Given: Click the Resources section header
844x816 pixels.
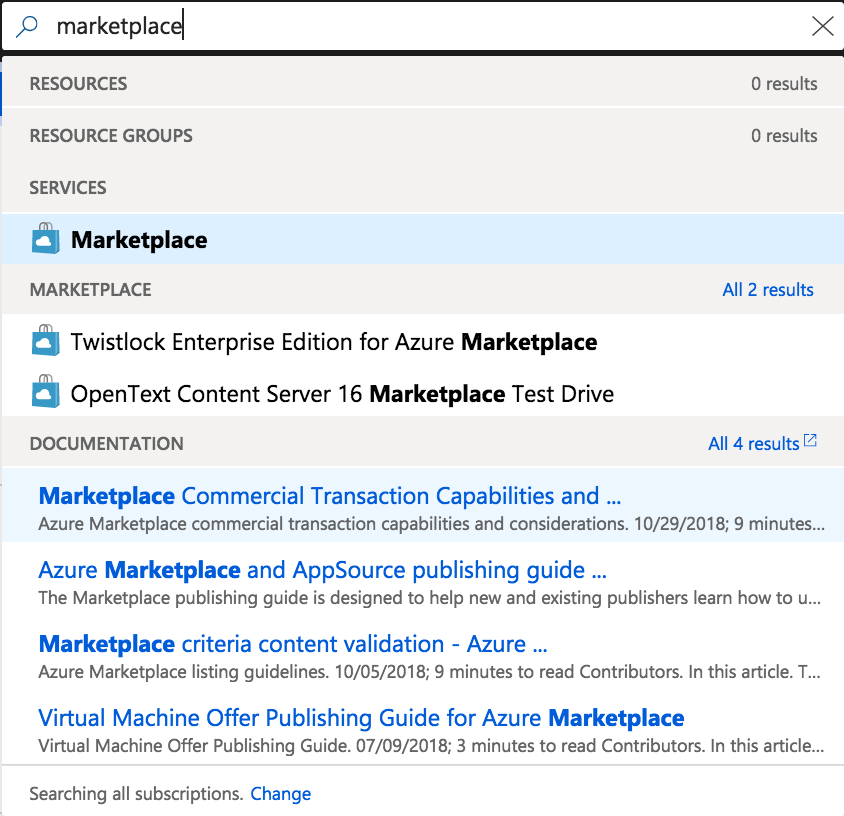Looking at the screenshot, I should pyautogui.click(x=78, y=84).
